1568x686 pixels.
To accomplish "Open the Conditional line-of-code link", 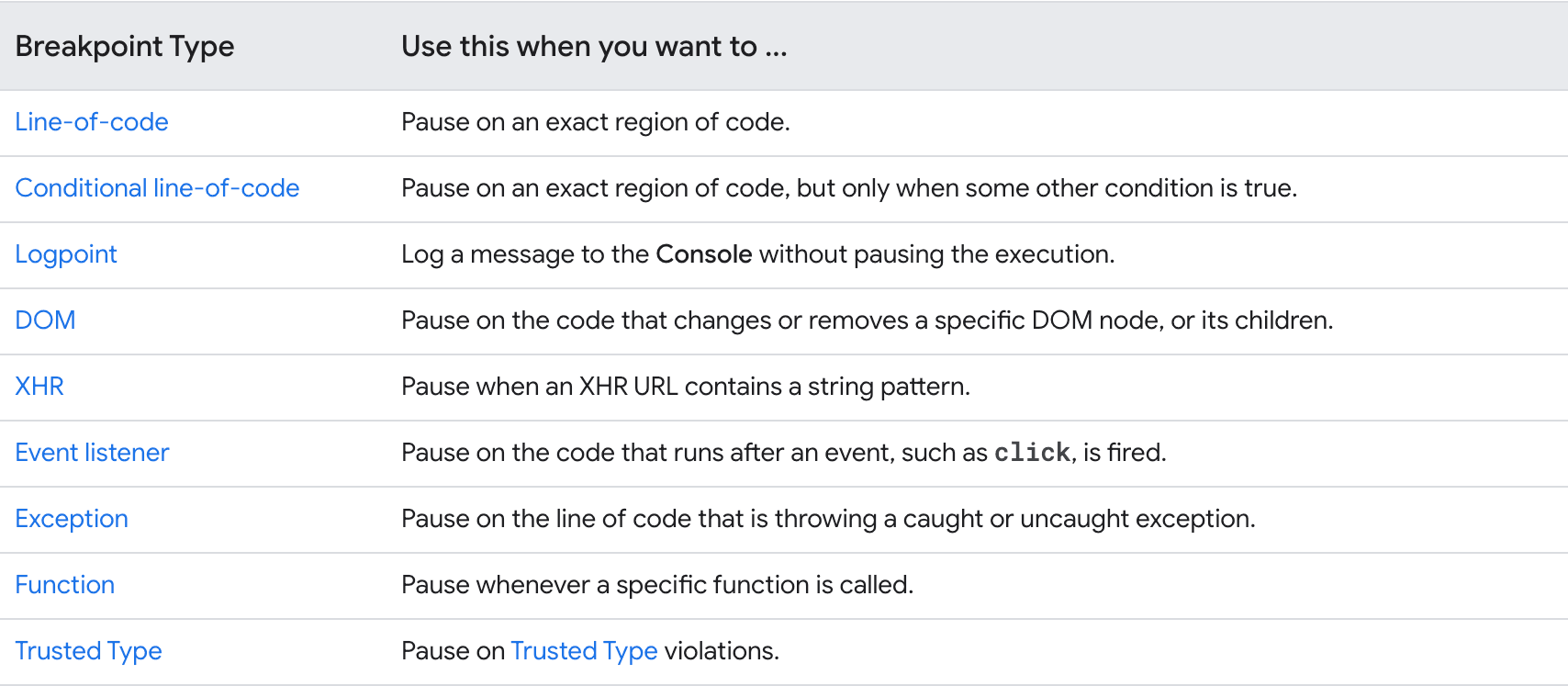I will coord(157,188).
